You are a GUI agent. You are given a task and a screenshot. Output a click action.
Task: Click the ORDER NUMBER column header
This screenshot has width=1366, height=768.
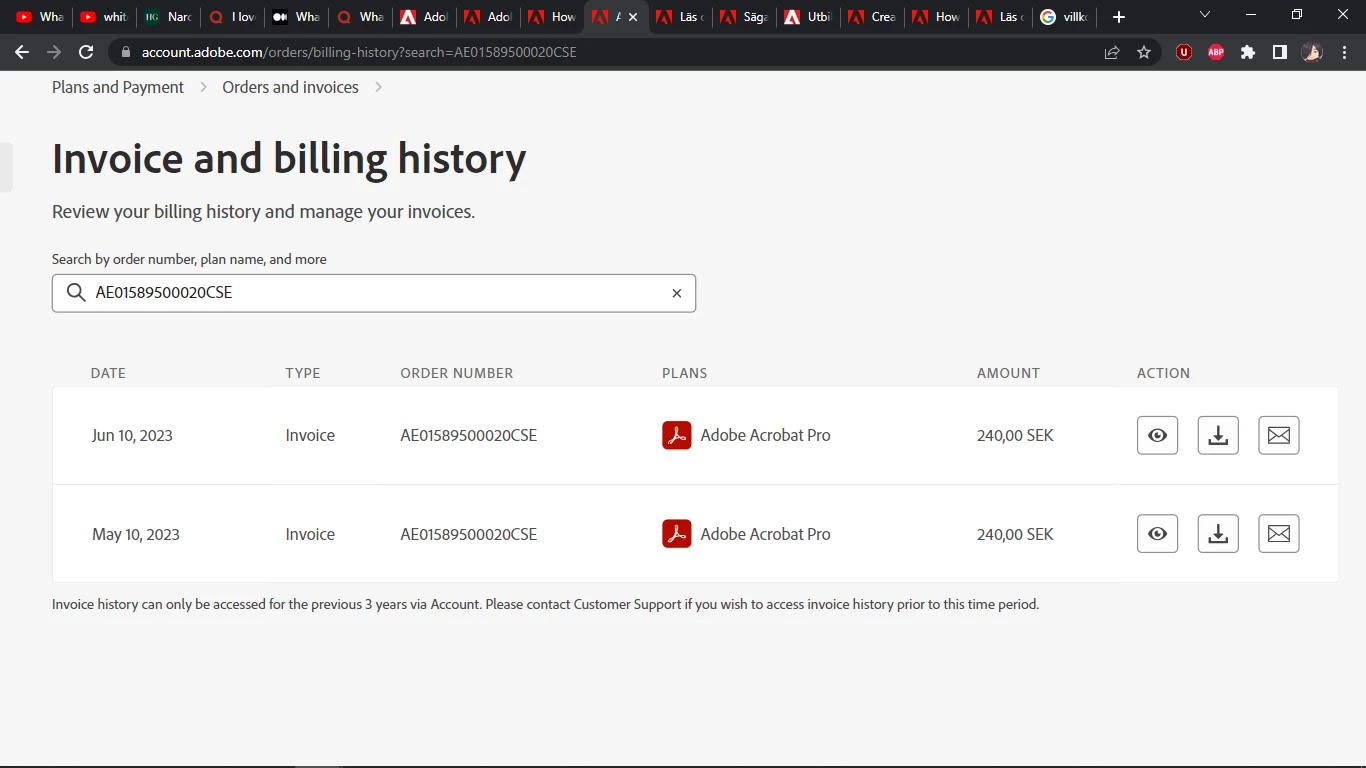[456, 373]
